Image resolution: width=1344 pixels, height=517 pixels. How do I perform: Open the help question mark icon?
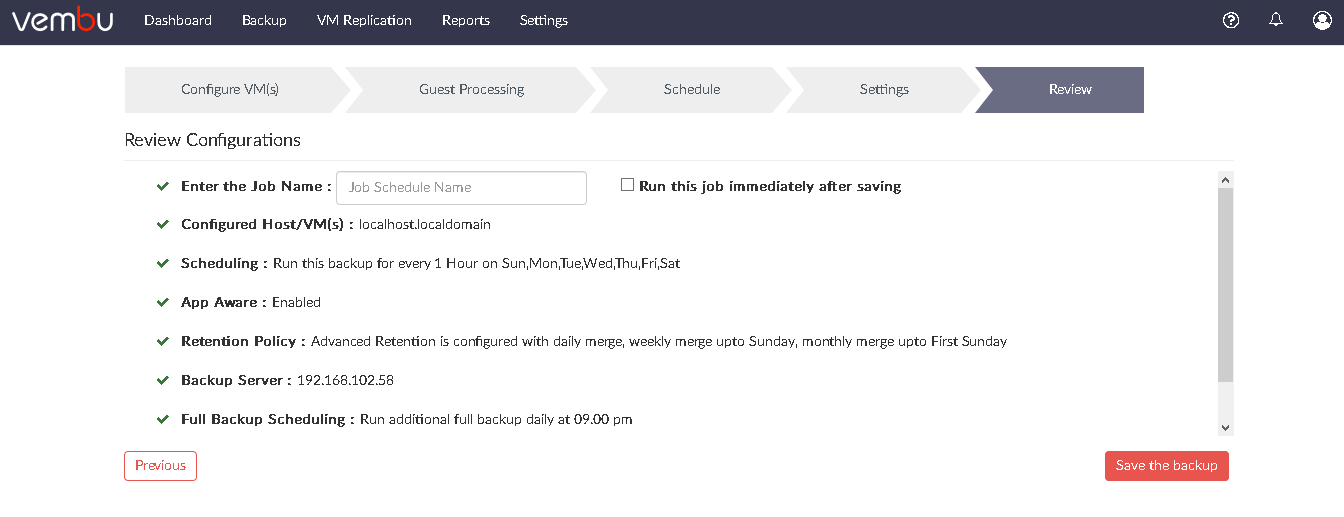1231,20
